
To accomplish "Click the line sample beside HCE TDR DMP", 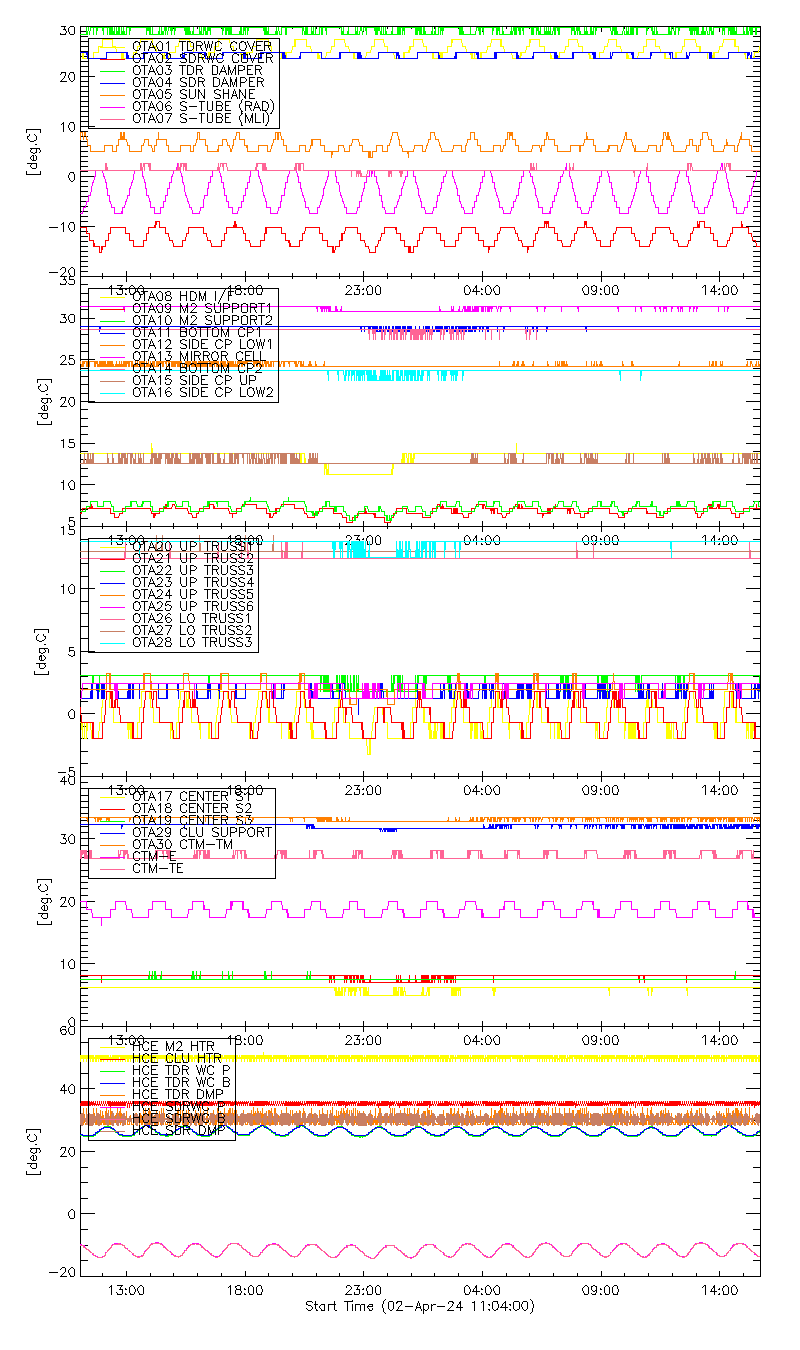I will [109, 1094].
